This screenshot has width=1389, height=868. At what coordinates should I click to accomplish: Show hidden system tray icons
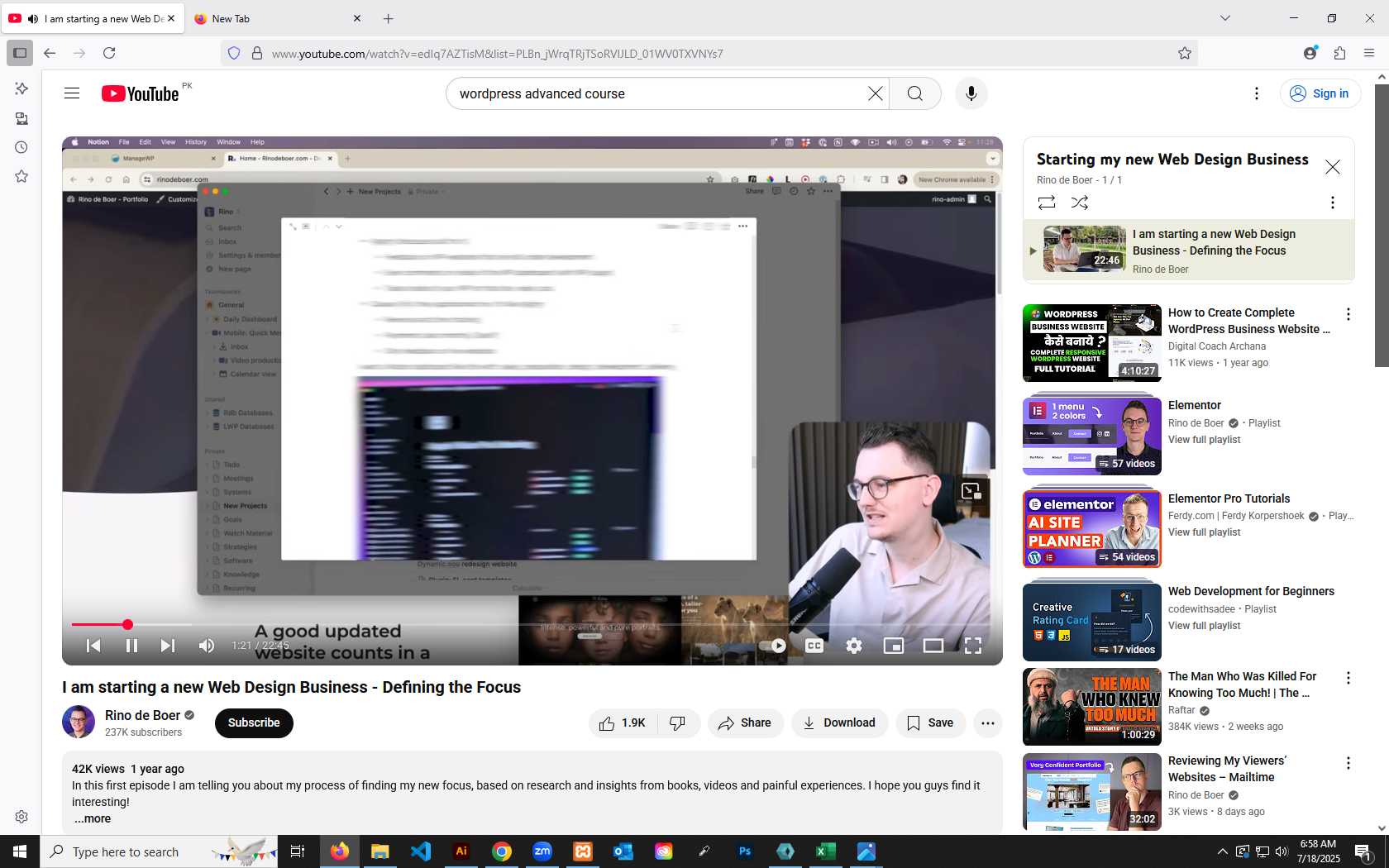(x=1222, y=851)
